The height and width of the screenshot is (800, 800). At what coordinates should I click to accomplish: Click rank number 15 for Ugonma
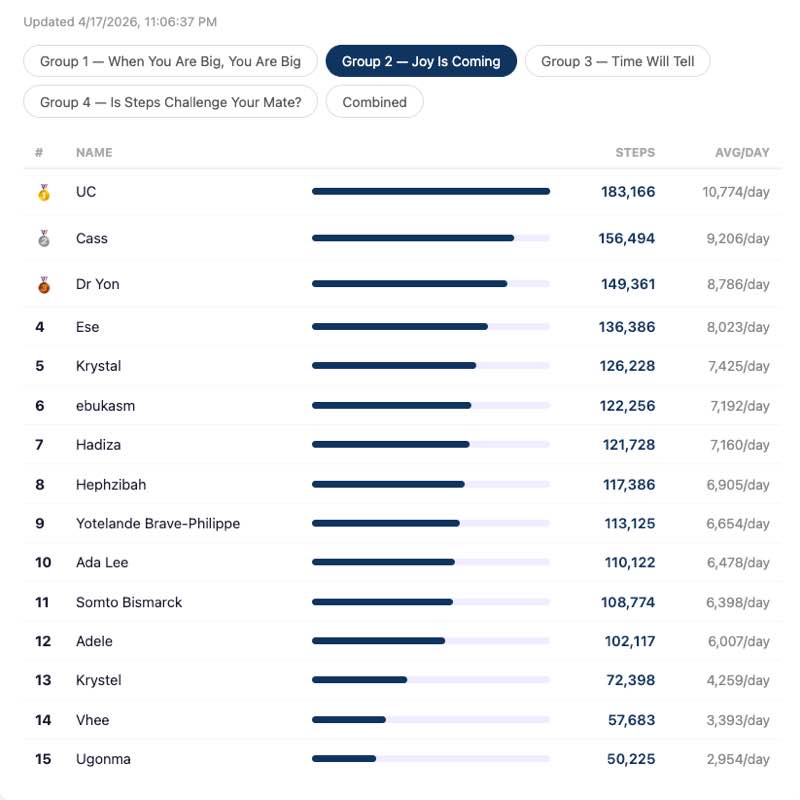click(43, 759)
